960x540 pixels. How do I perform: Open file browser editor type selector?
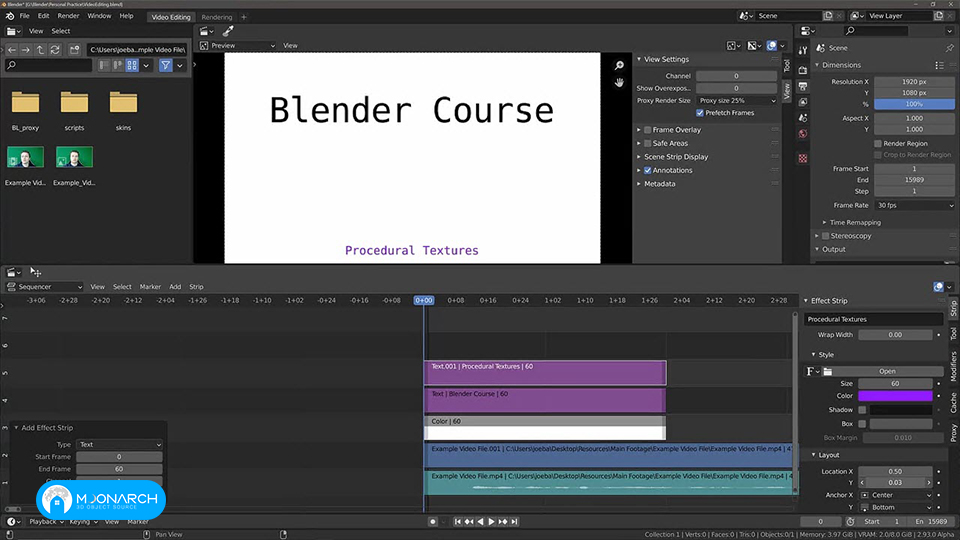point(13,31)
